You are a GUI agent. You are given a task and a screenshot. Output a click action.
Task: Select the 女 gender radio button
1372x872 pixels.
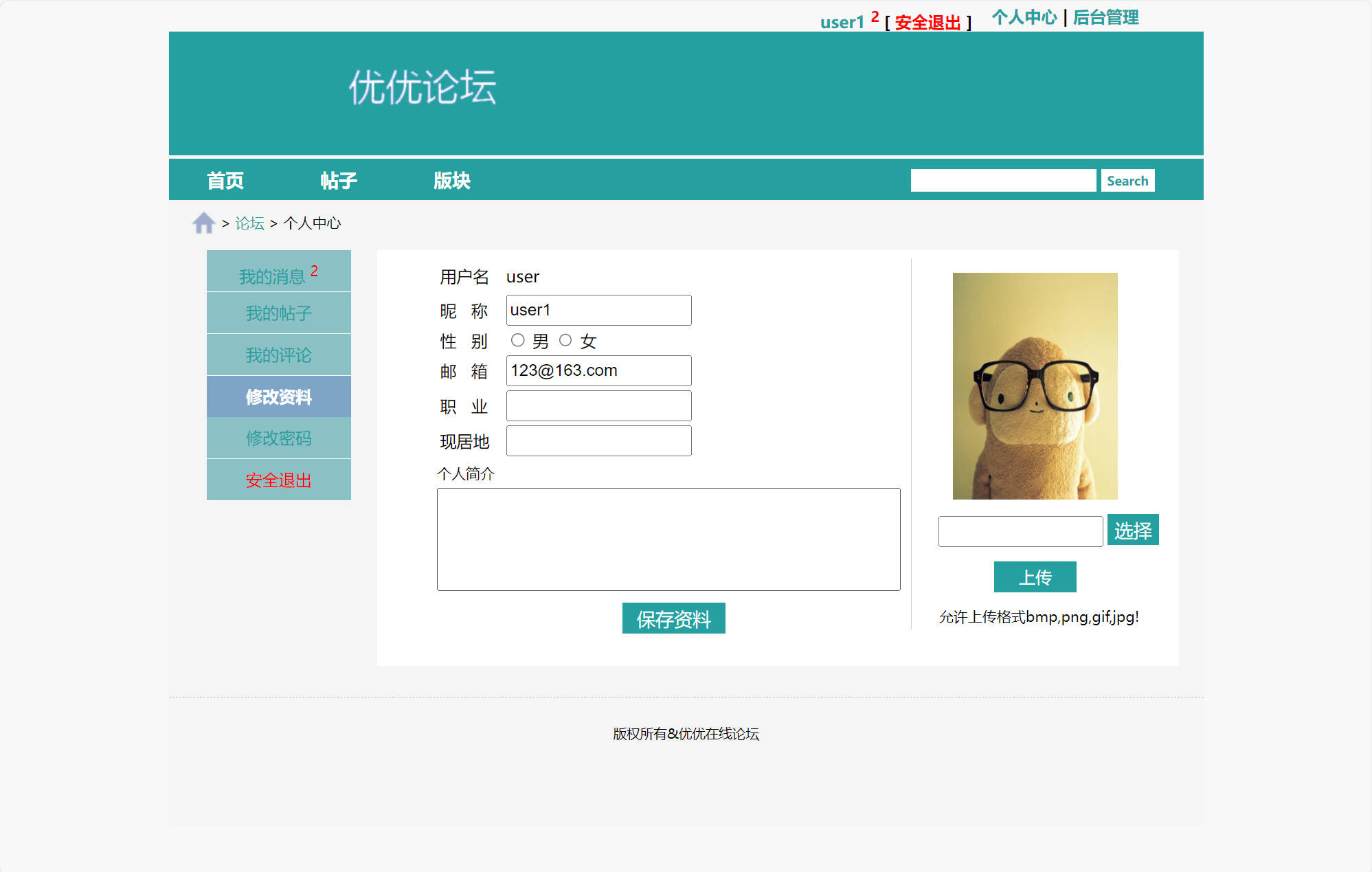coord(565,339)
